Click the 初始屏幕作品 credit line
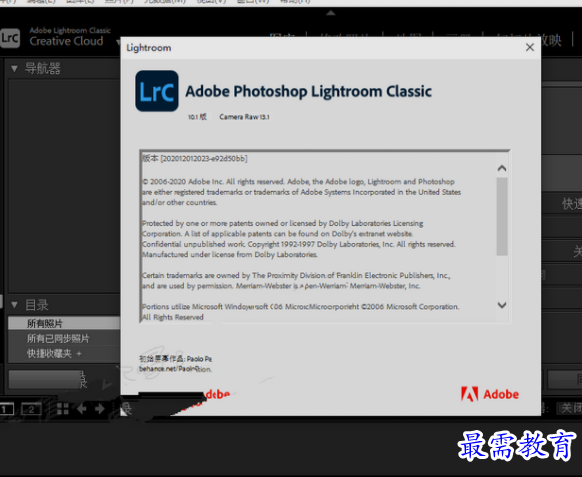This screenshot has width=582, height=477. point(175,359)
